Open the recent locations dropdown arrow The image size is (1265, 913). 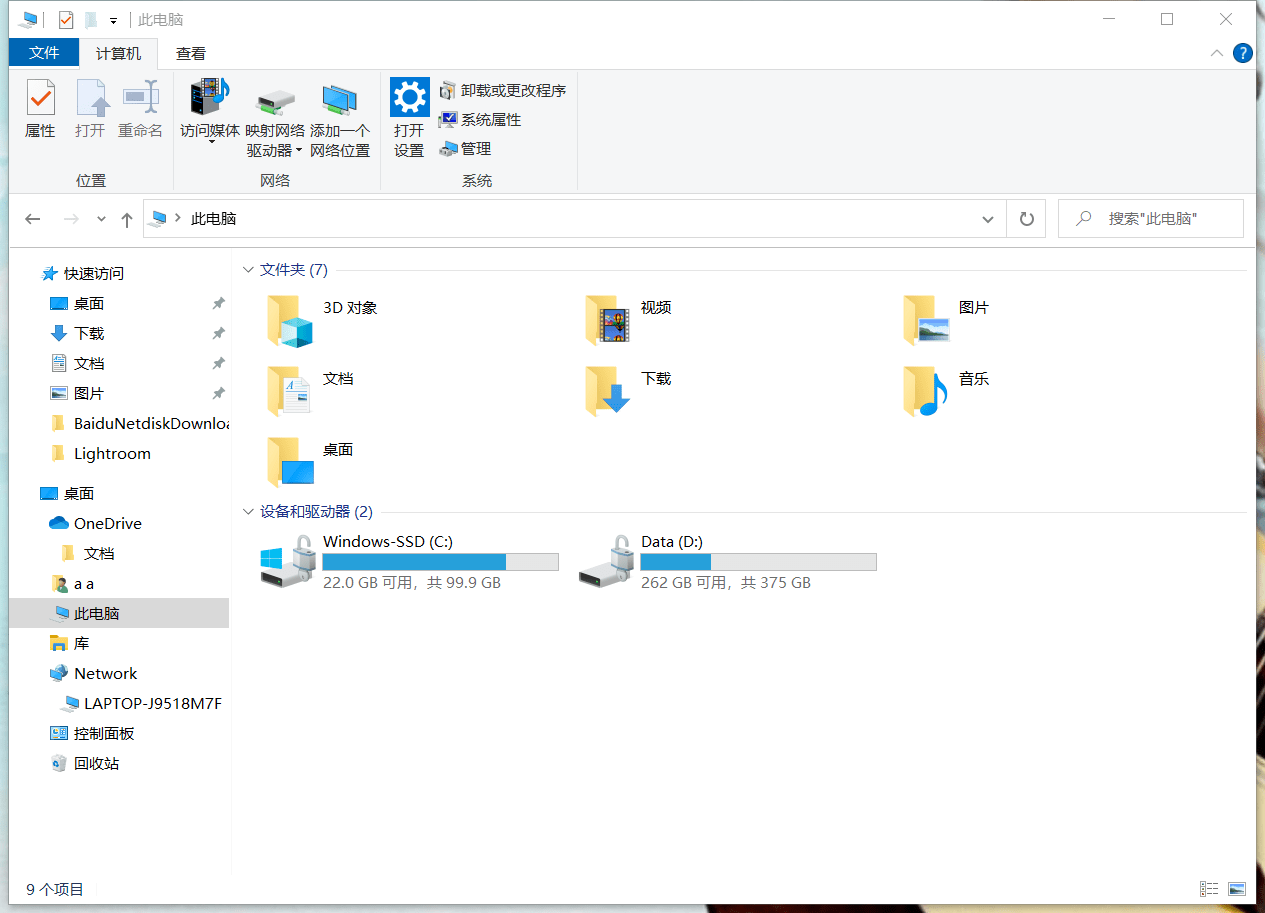(x=101, y=219)
